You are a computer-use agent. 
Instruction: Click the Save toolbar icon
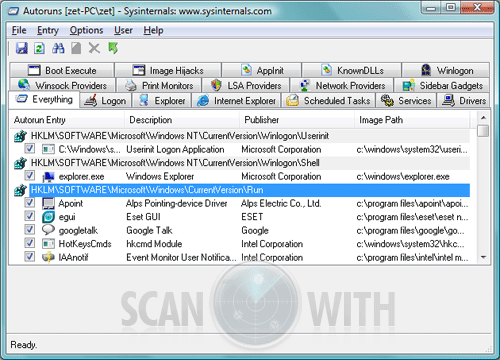[22, 48]
